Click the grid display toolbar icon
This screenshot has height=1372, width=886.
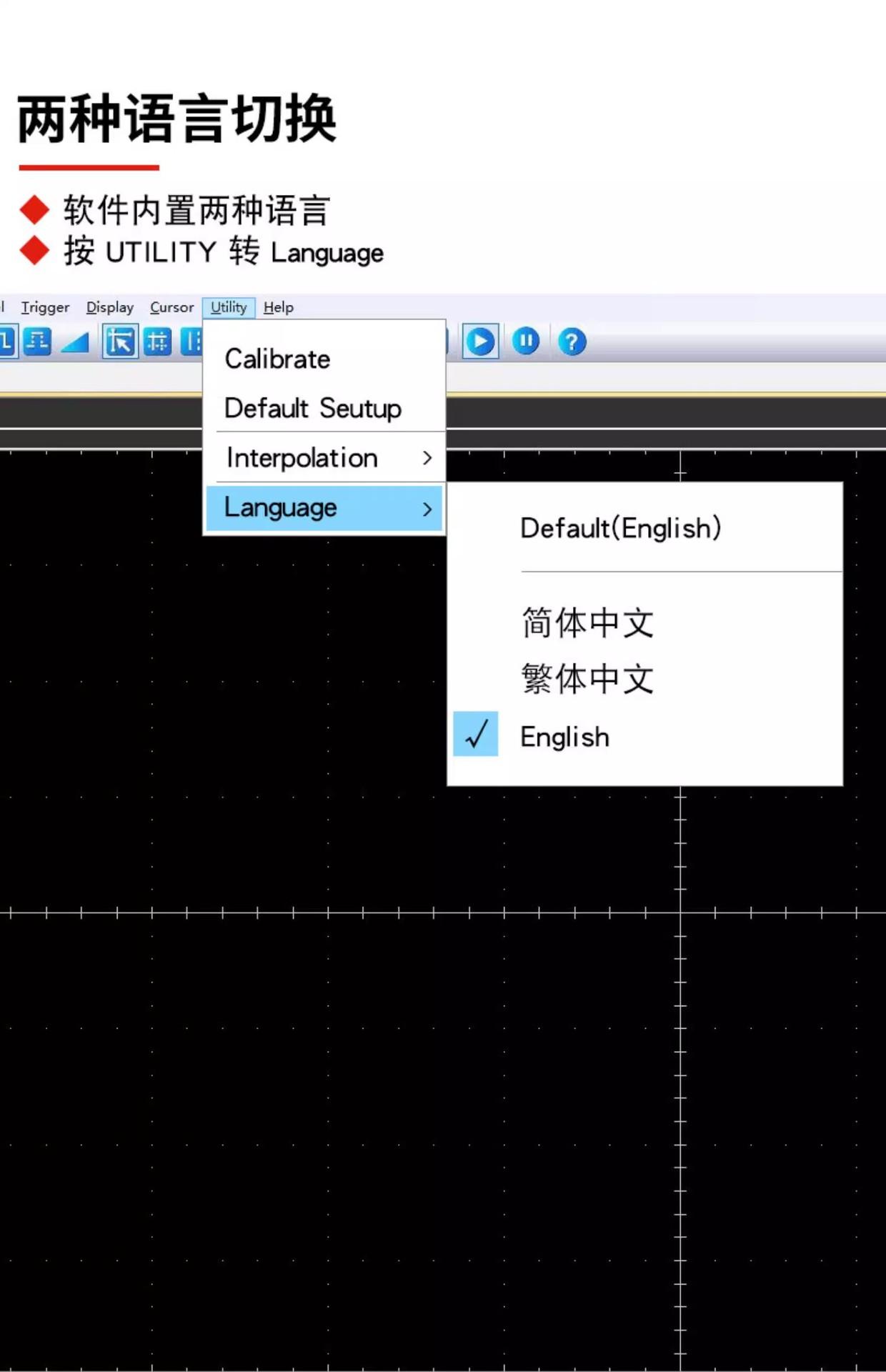(x=157, y=342)
